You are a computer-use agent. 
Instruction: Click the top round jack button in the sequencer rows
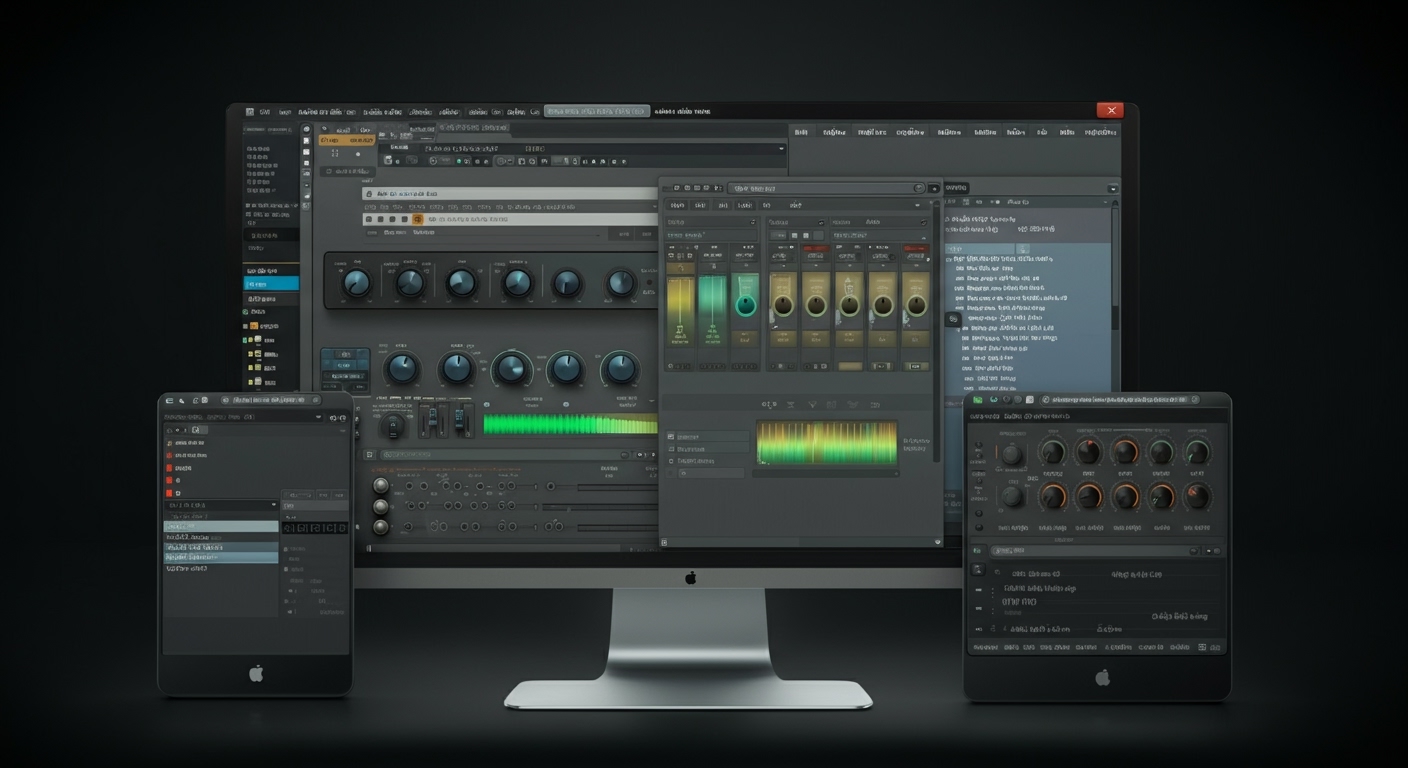coord(380,486)
